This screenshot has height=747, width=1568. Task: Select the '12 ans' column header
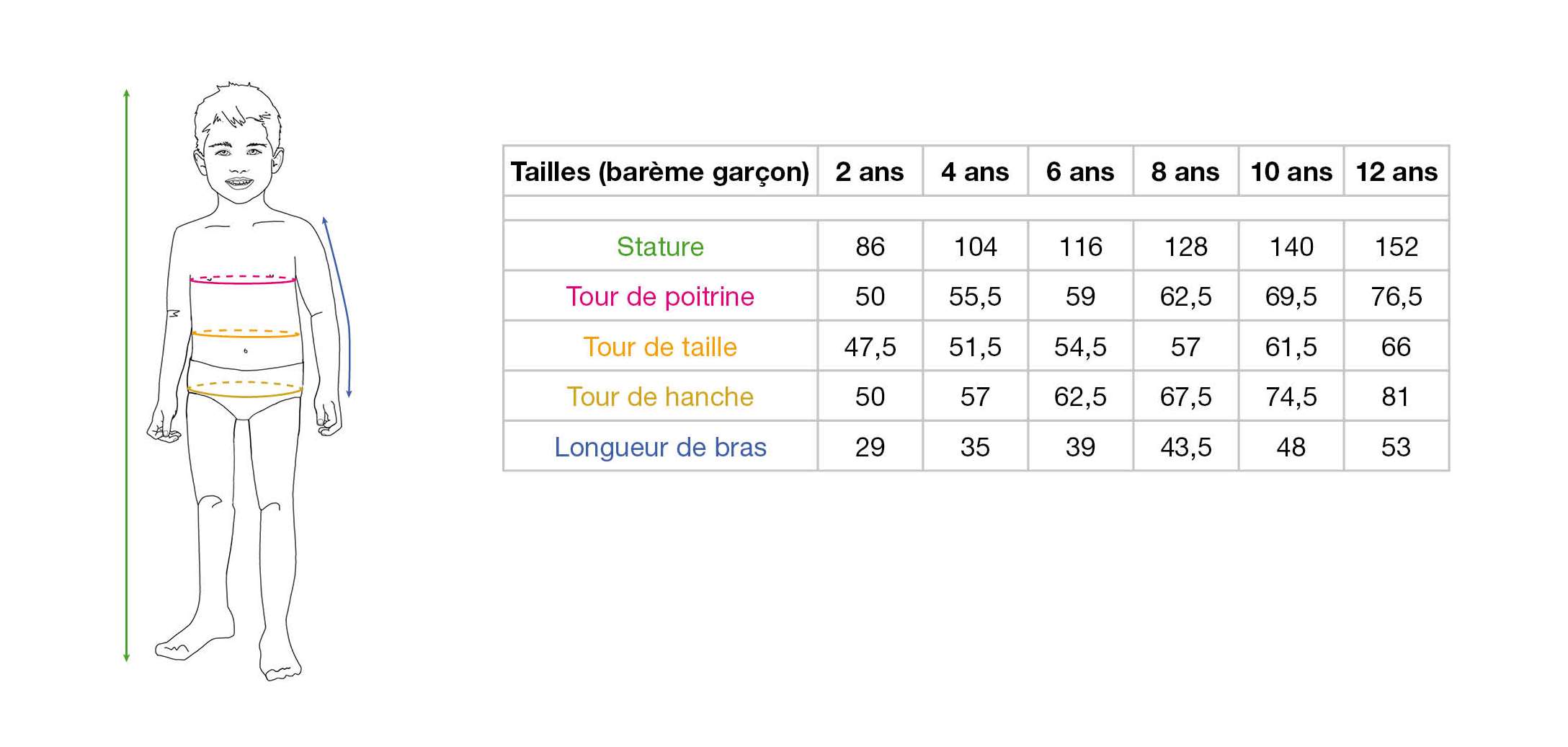tap(1396, 172)
